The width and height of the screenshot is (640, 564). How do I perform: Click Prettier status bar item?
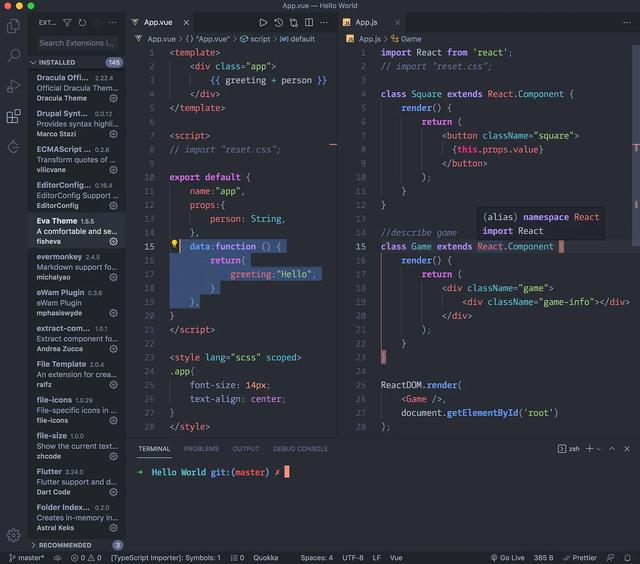point(580,557)
